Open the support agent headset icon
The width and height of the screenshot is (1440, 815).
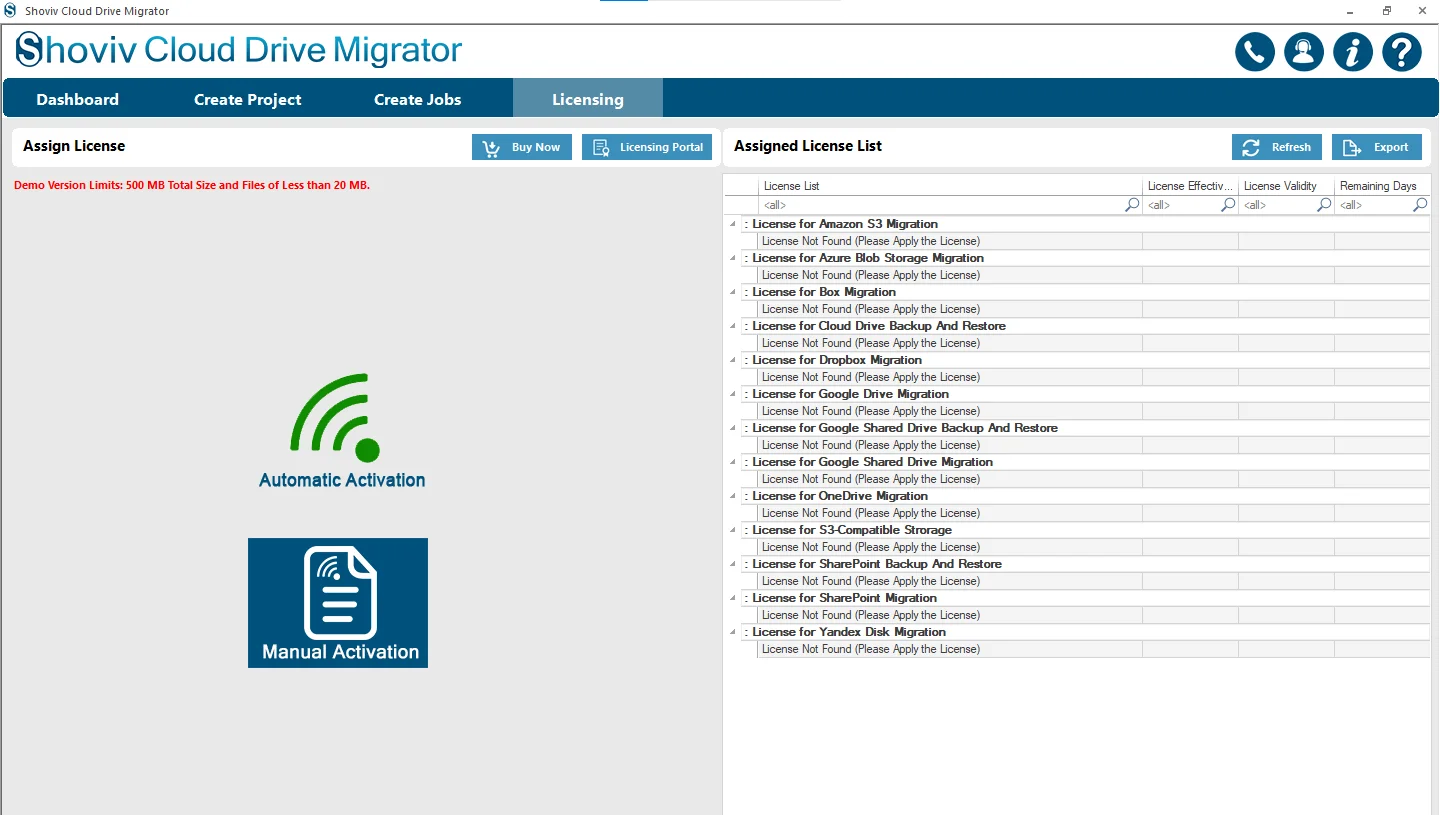pyautogui.click(x=1303, y=52)
